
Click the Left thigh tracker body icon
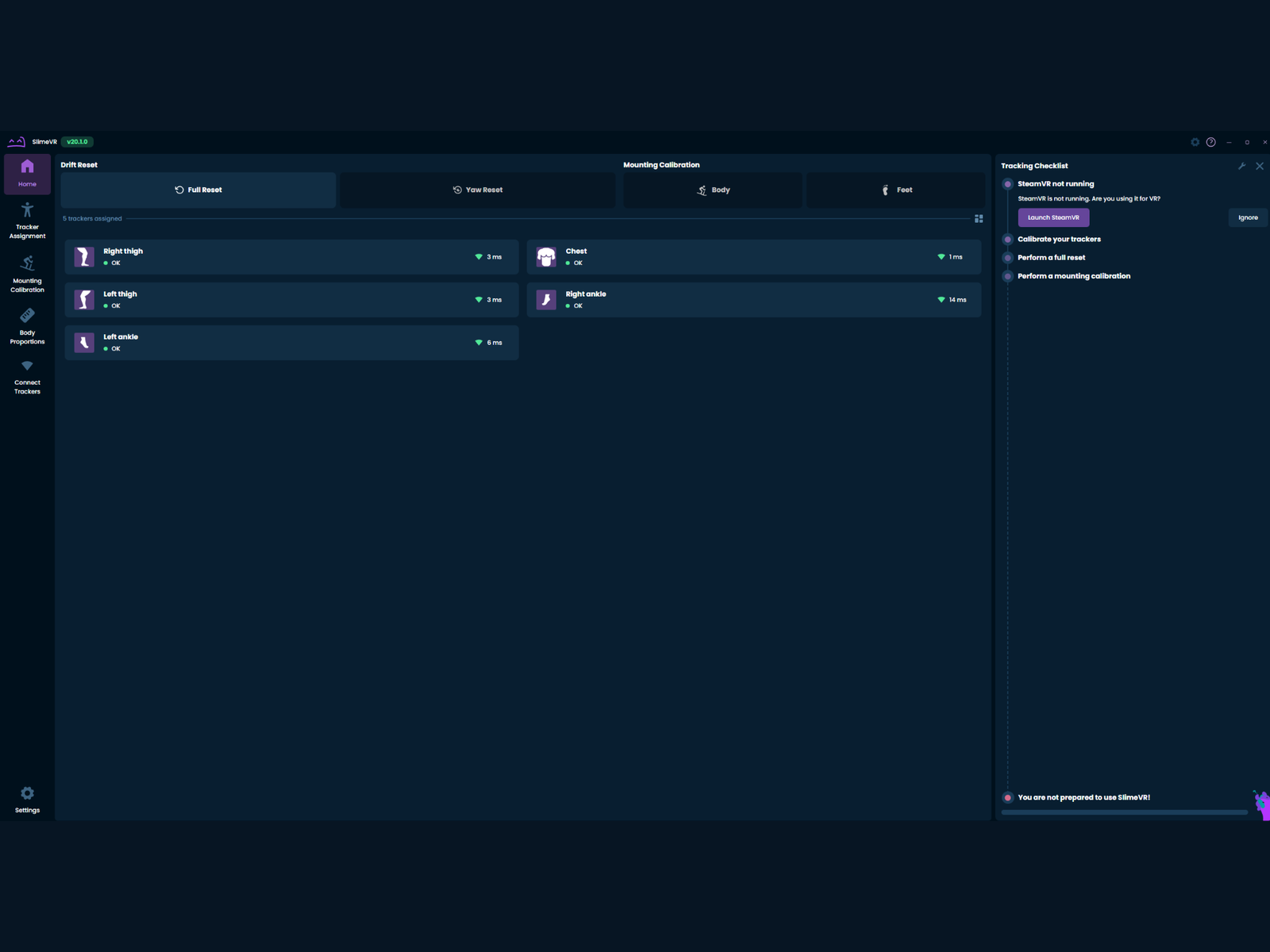[x=84, y=300]
